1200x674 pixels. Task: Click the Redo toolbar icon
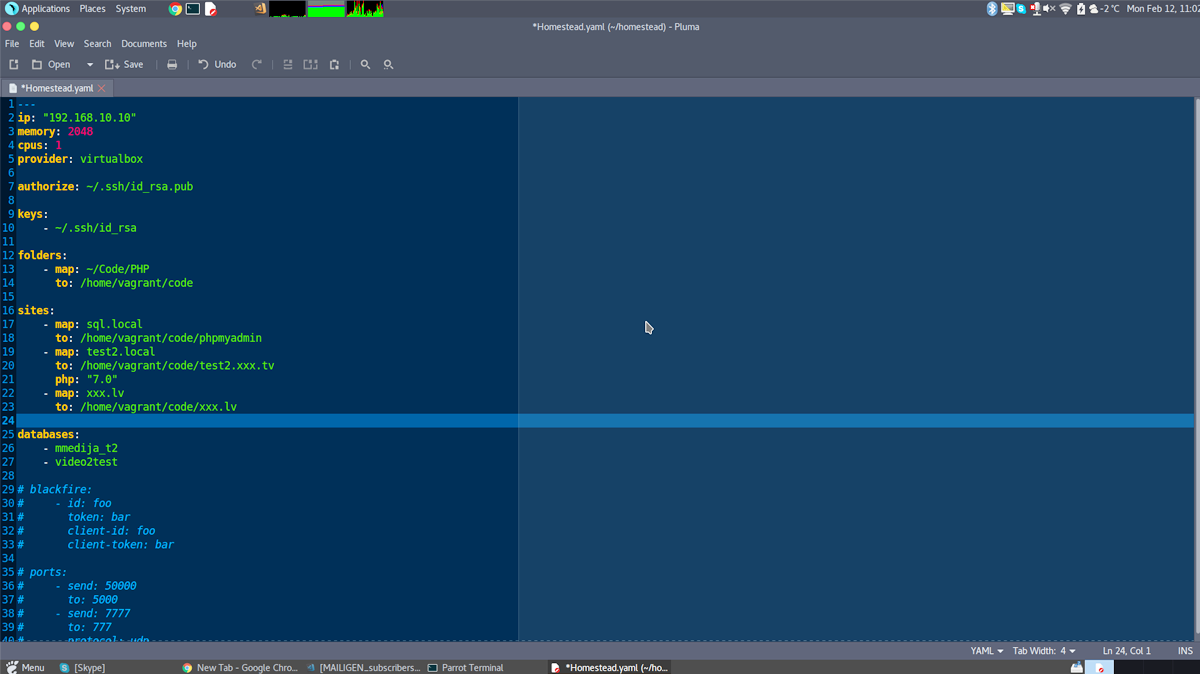(256, 64)
